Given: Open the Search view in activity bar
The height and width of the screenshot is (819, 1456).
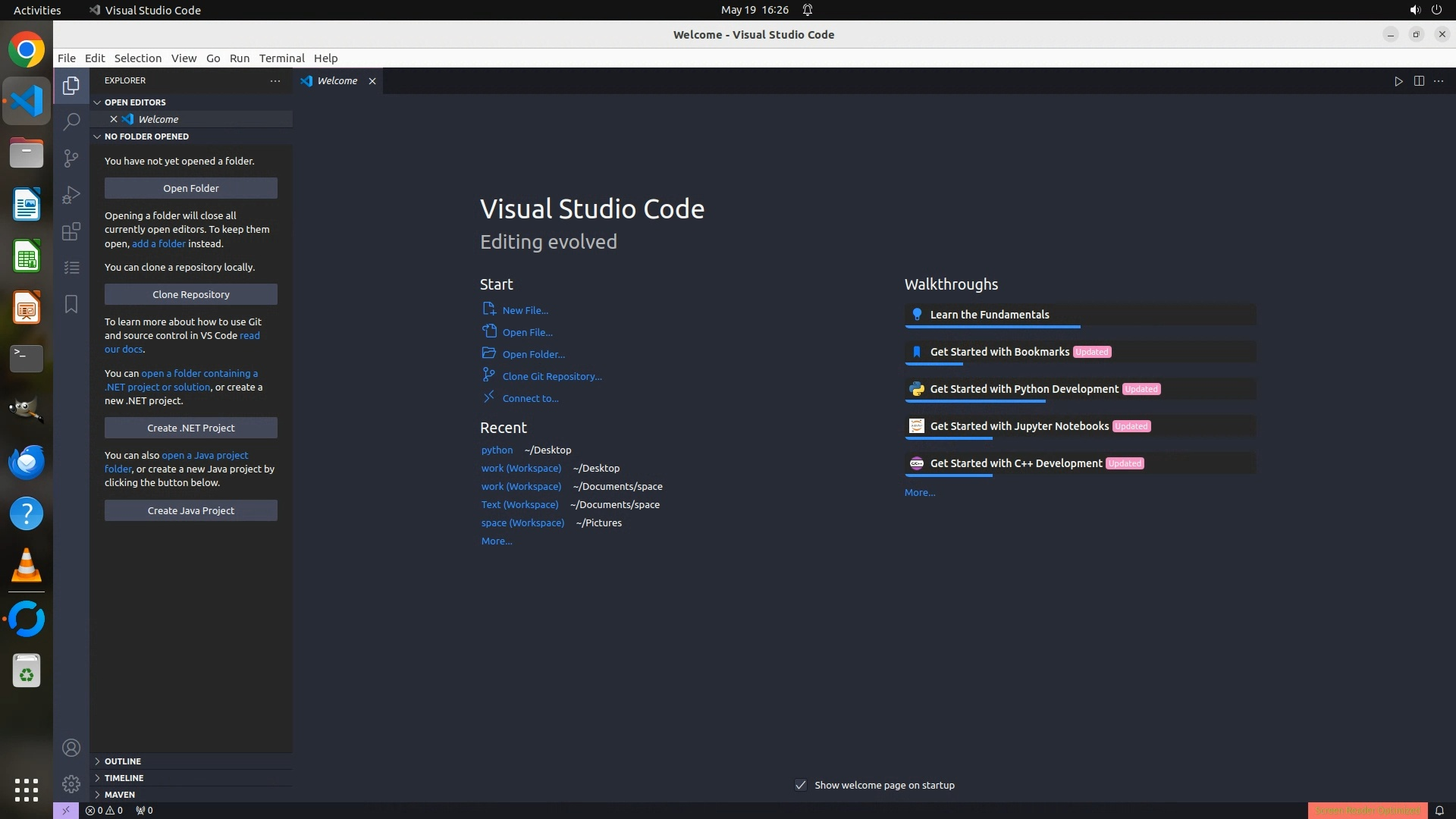Looking at the screenshot, I should [71, 121].
